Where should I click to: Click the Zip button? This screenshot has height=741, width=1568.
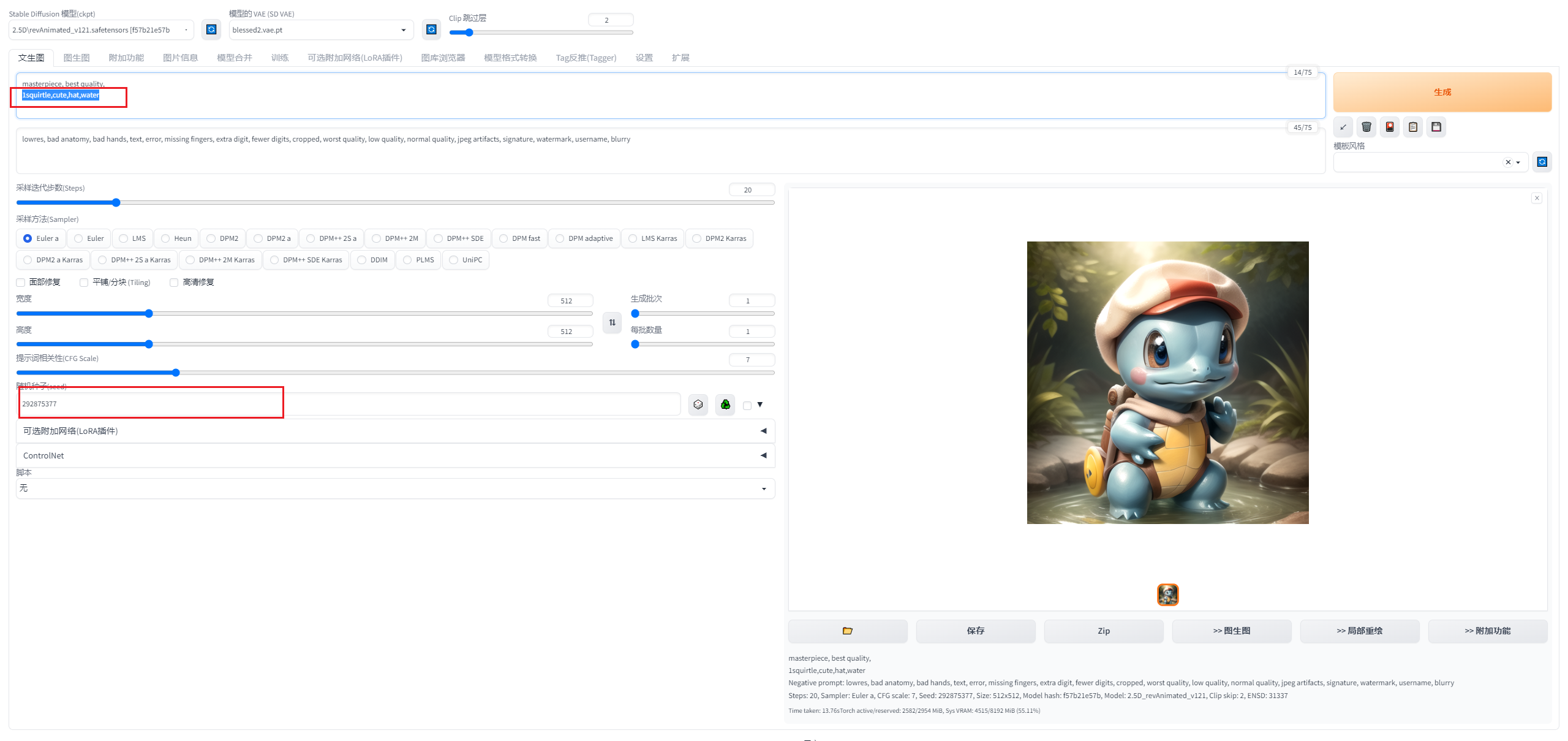[x=1104, y=631]
